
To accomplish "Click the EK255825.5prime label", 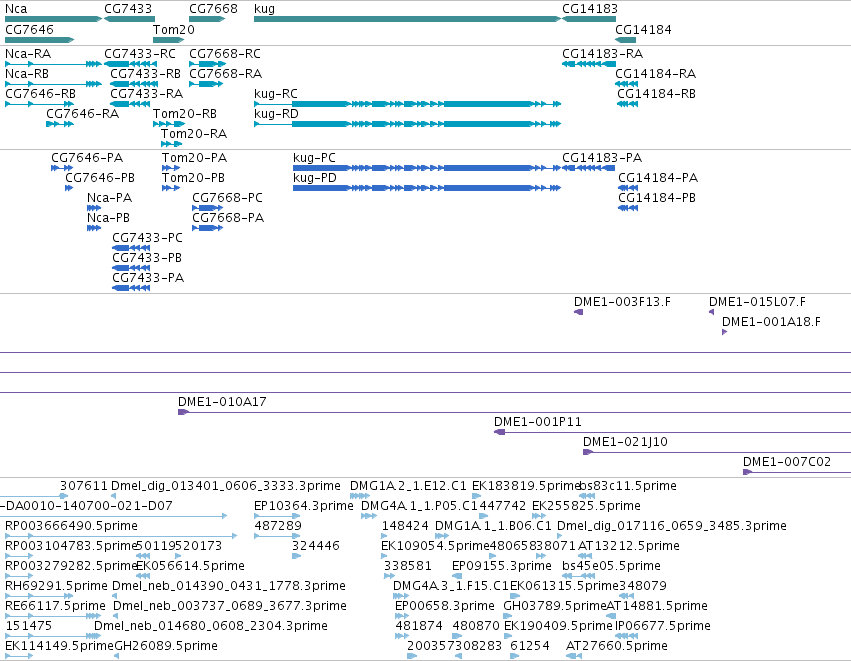I will point(586,505).
